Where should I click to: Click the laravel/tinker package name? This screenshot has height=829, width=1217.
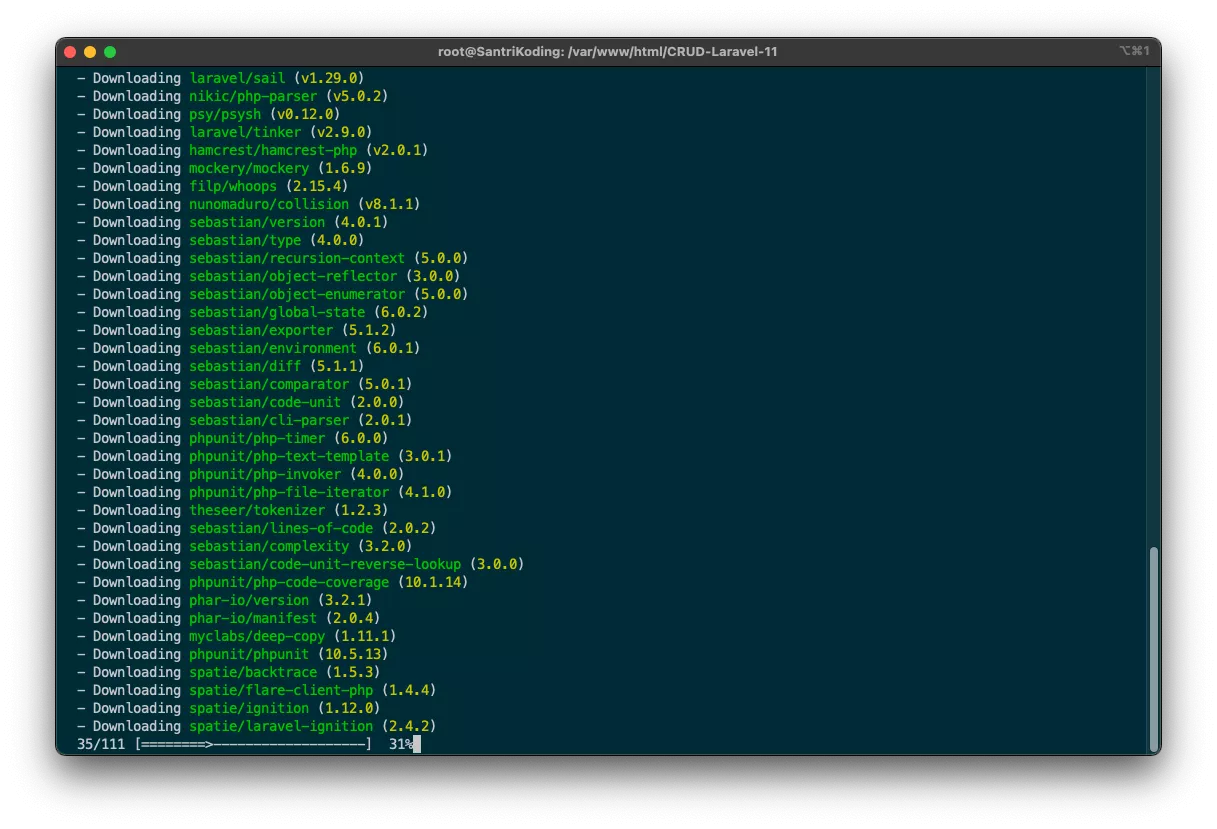pyautogui.click(x=245, y=132)
